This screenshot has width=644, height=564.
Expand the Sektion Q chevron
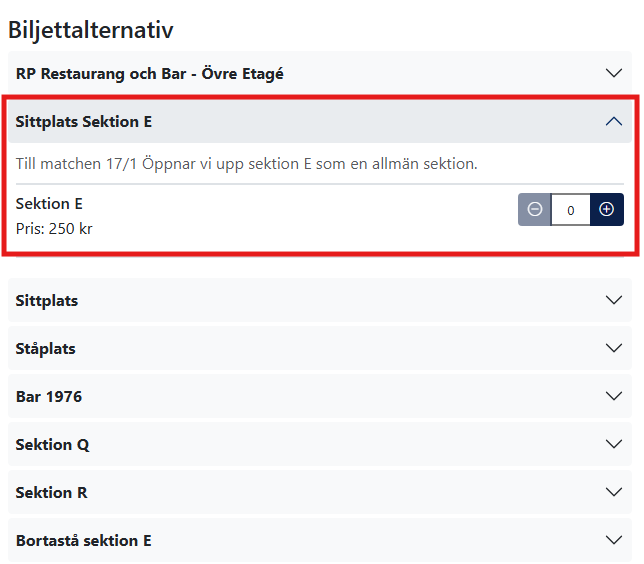click(x=614, y=444)
